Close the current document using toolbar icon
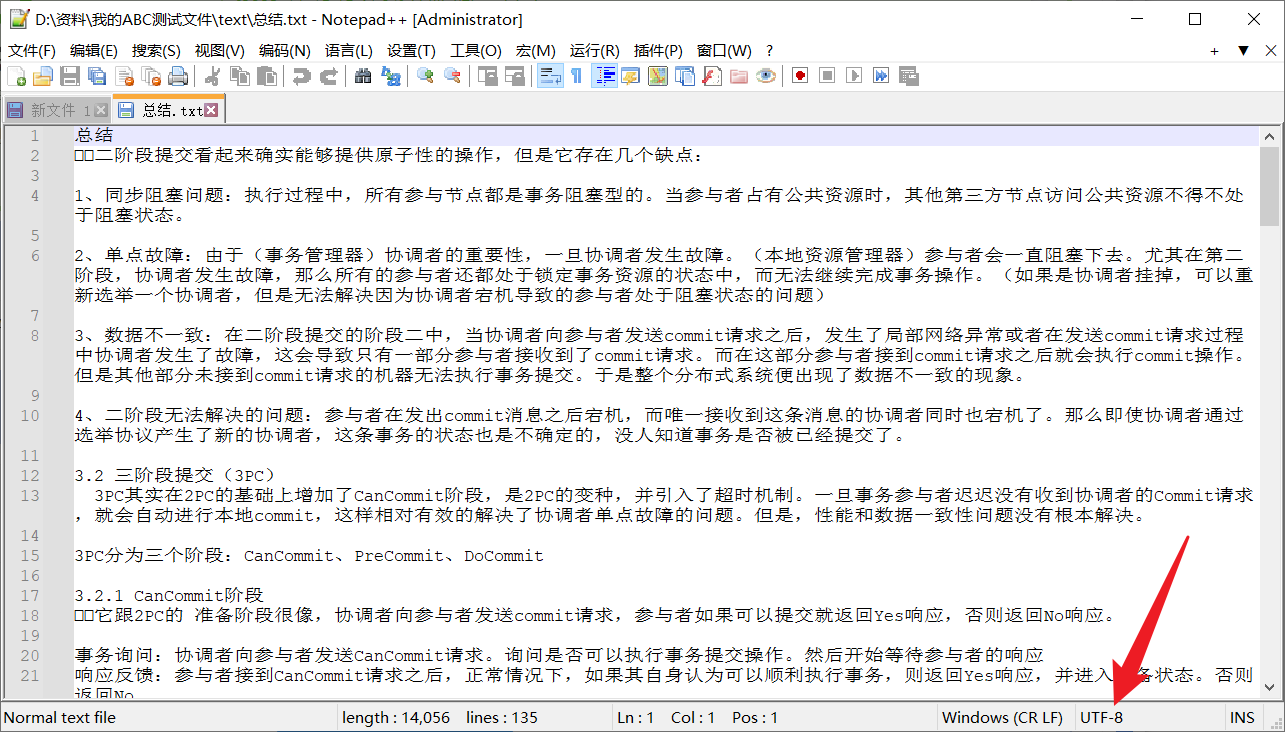Viewport: 1285px width, 732px height. click(x=124, y=76)
